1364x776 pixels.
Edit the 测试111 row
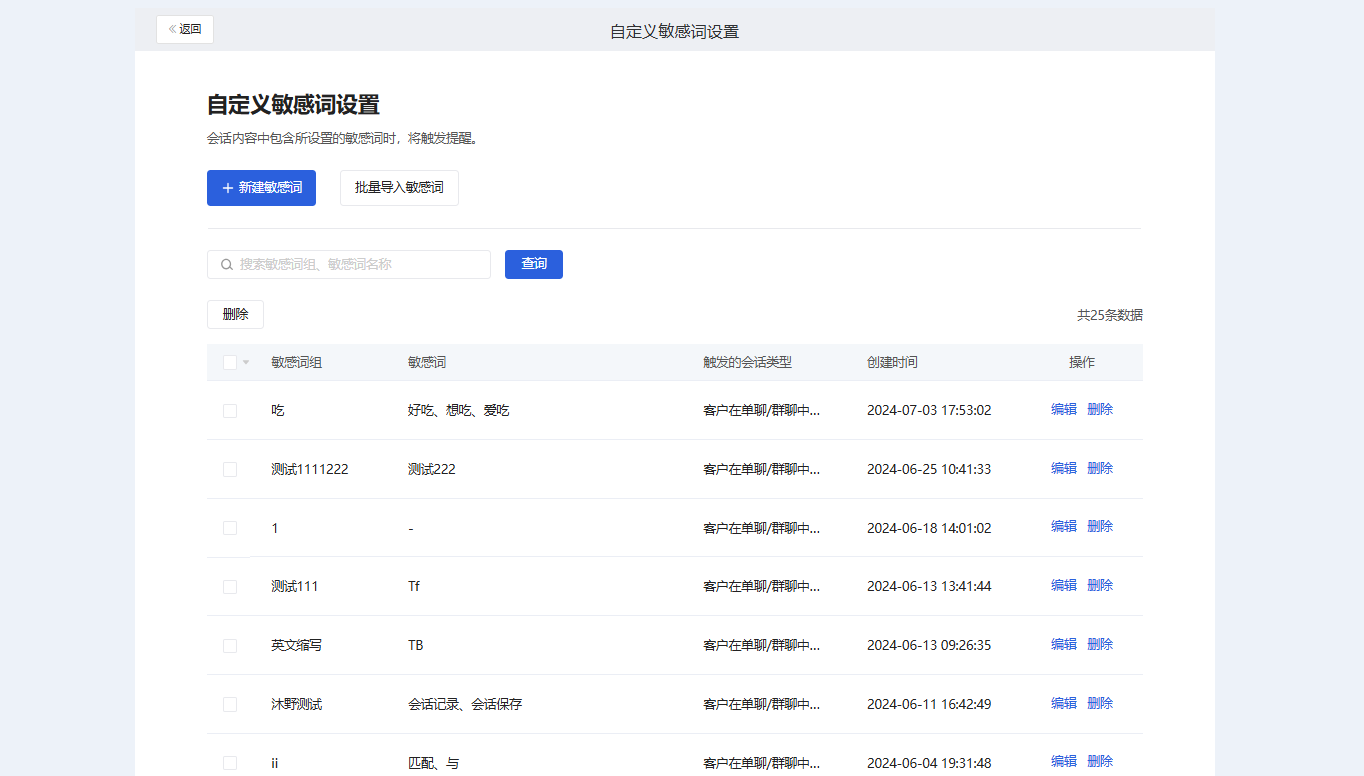click(1064, 585)
